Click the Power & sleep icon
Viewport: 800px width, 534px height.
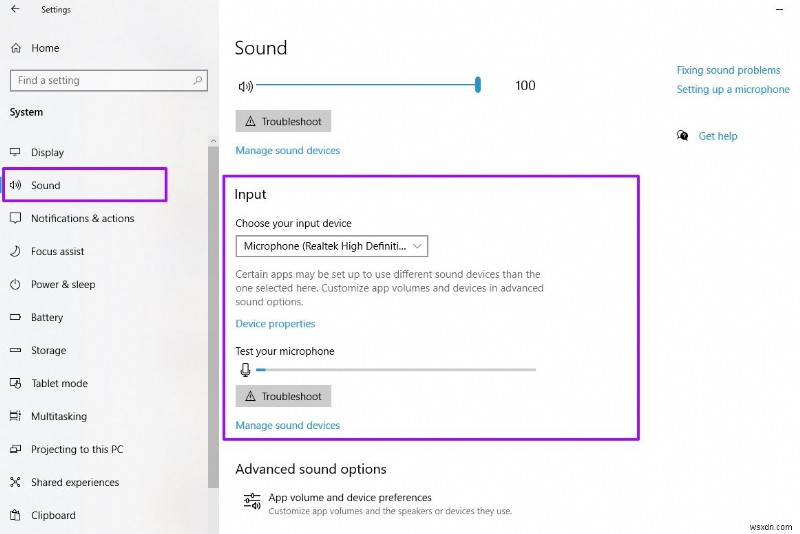coord(15,285)
